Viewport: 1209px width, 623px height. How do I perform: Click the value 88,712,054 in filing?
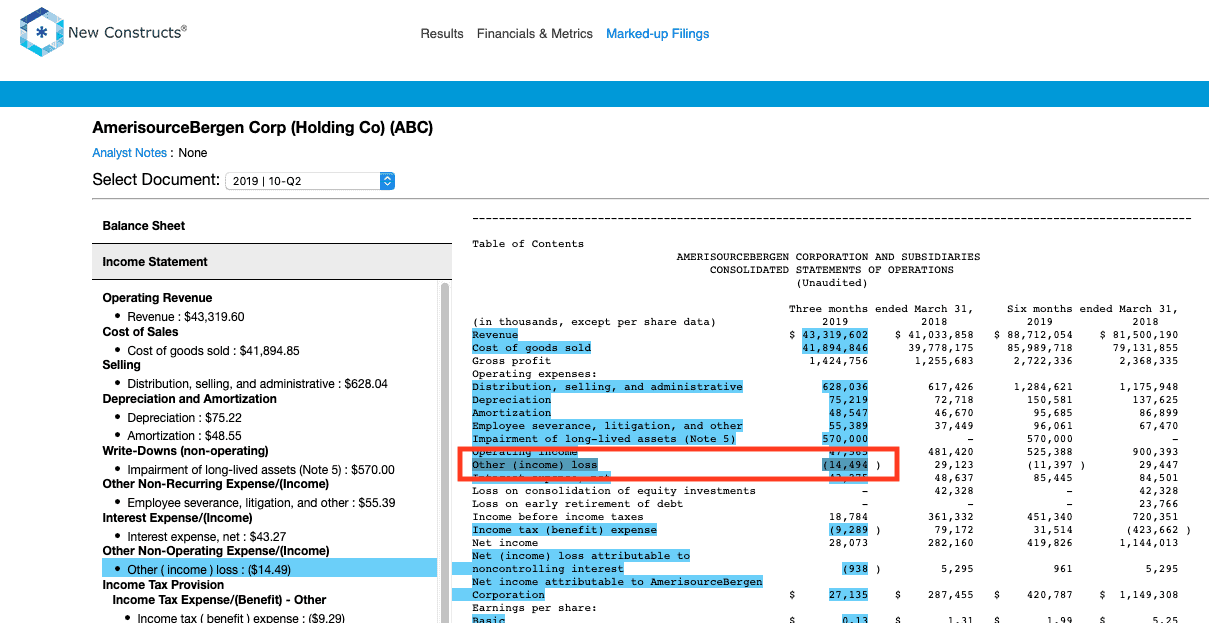pos(1039,335)
